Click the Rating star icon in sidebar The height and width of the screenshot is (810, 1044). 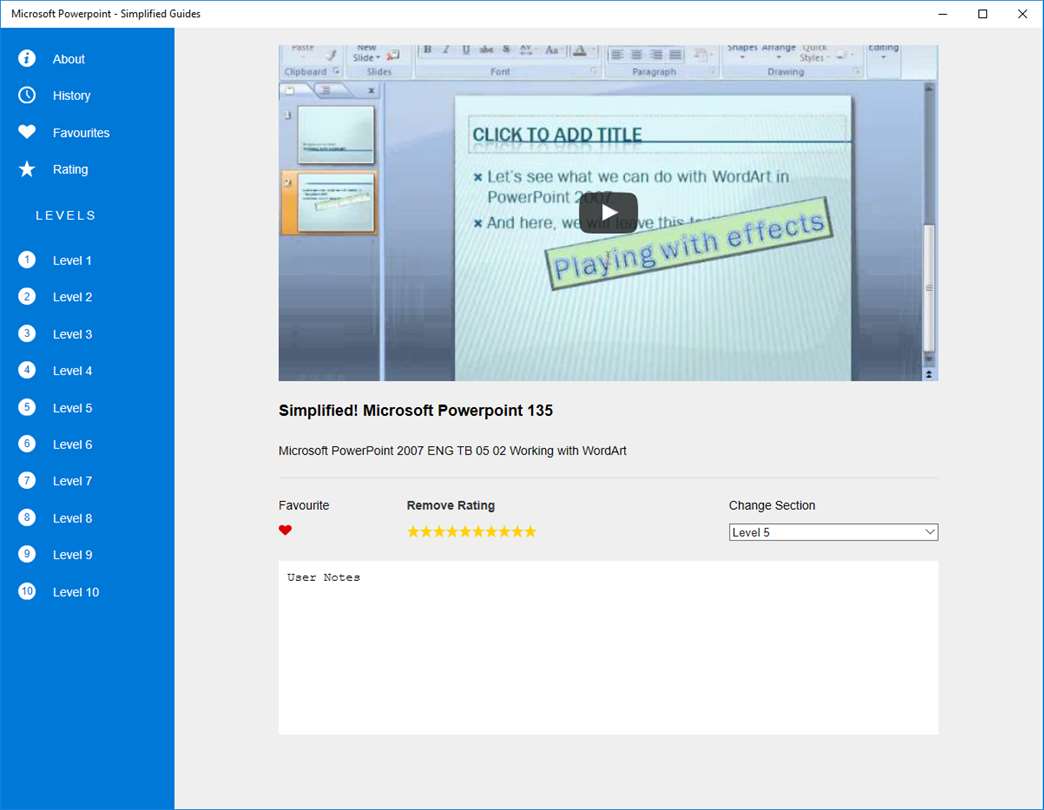[27, 169]
